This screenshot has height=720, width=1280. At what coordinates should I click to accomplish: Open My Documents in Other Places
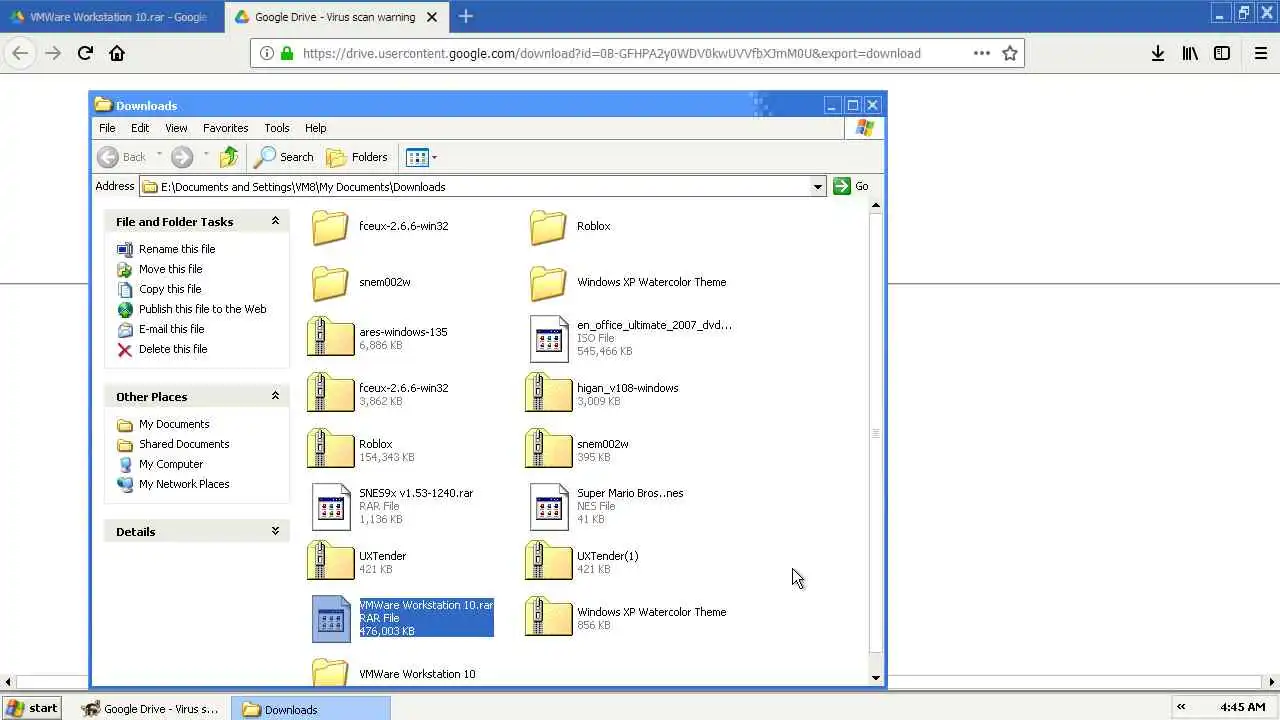[x=174, y=424]
